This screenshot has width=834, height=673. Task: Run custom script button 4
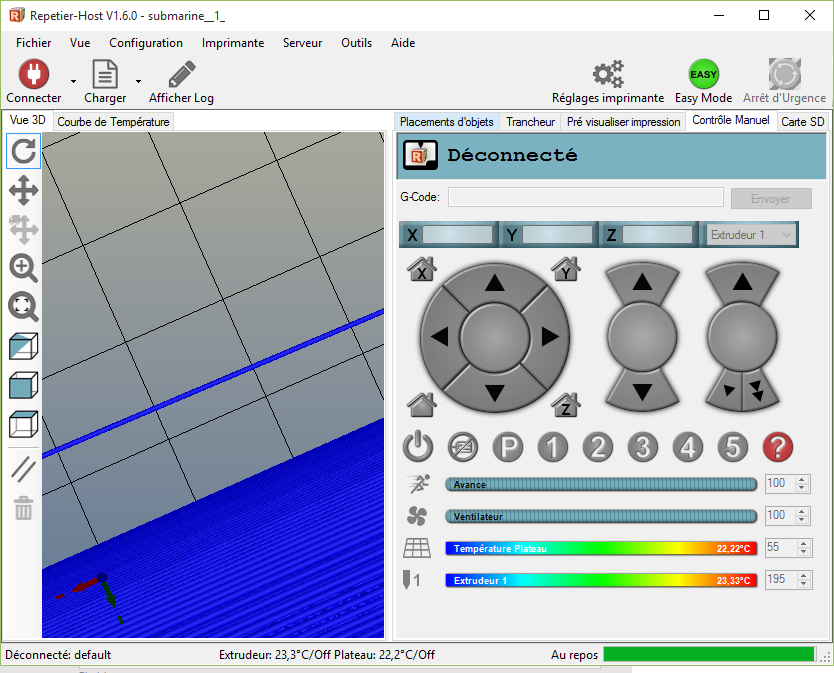coord(688,447)
